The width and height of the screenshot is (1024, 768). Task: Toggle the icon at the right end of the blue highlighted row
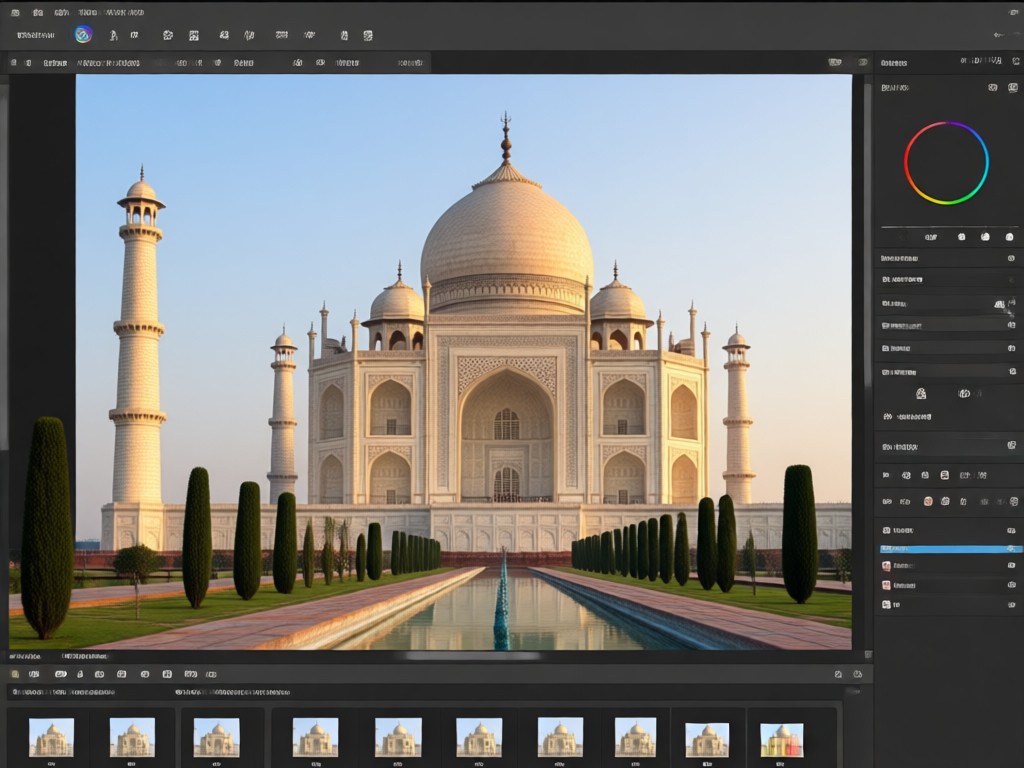point(1012,549)
